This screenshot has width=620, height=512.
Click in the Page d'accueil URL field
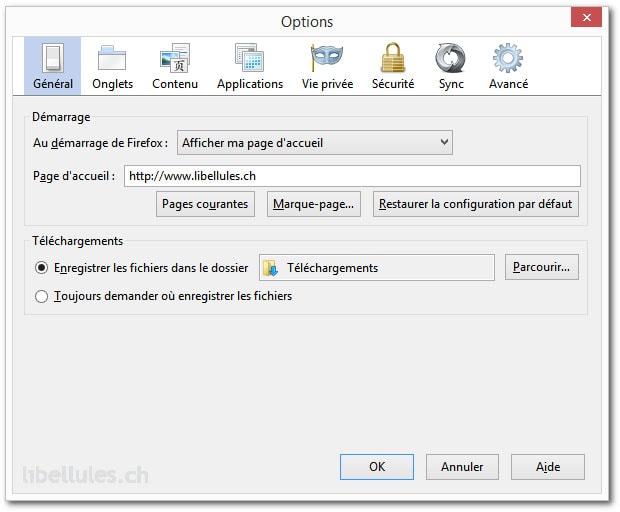tap(352, 176)
